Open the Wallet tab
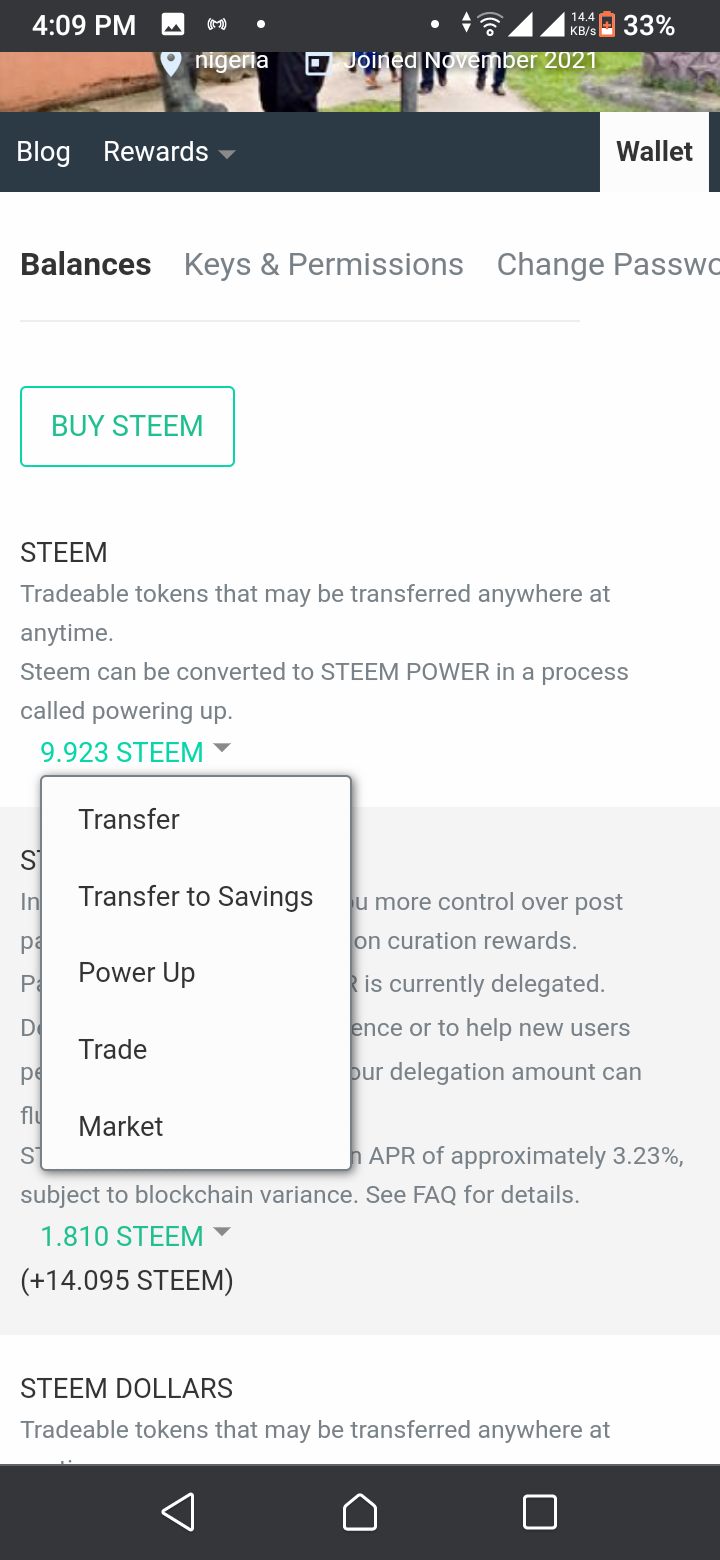Viewport: 720px width, 1560px height. (x=655, y=151)
